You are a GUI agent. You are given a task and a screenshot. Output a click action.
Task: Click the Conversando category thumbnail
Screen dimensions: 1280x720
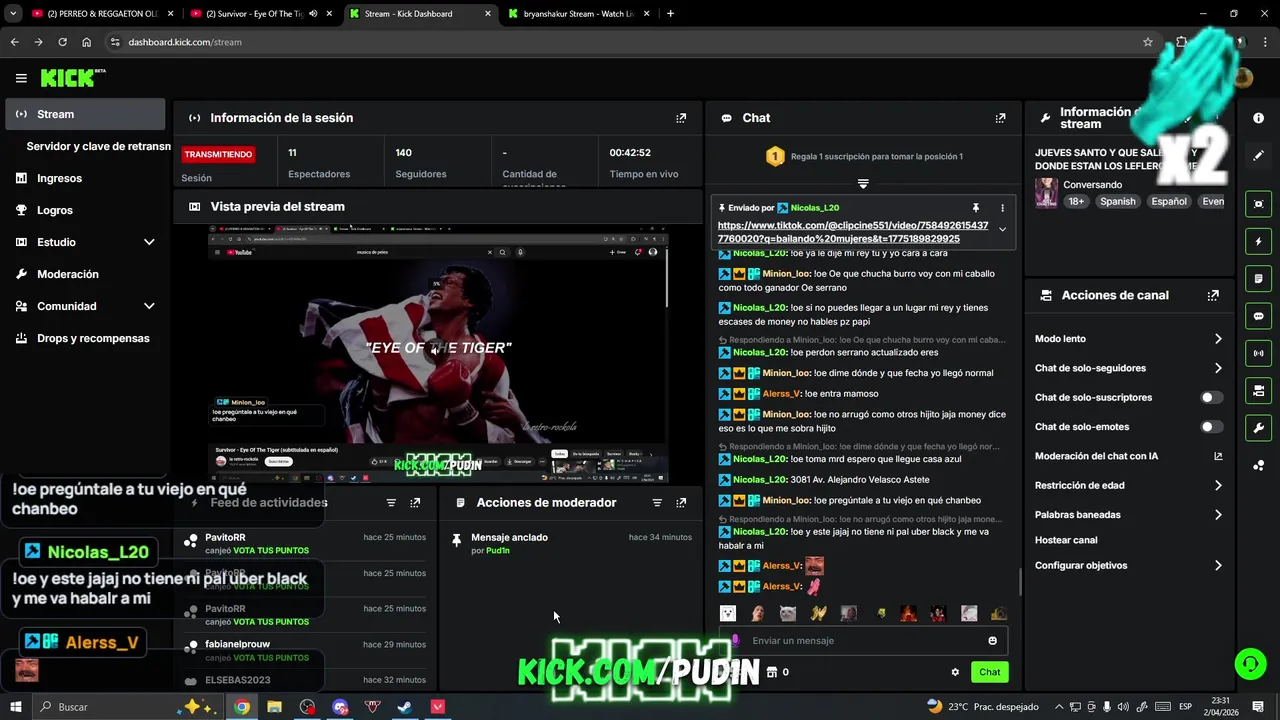[1046, 193]
